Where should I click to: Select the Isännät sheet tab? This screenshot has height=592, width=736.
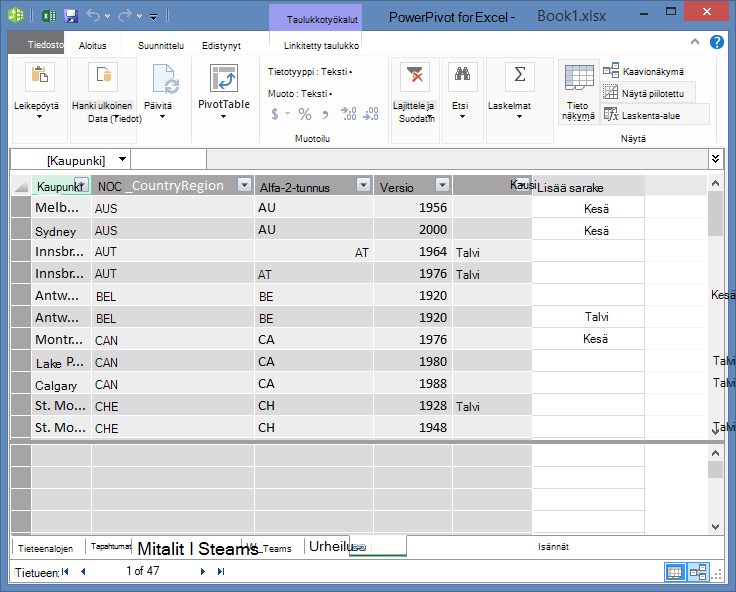tap(553, 547)
